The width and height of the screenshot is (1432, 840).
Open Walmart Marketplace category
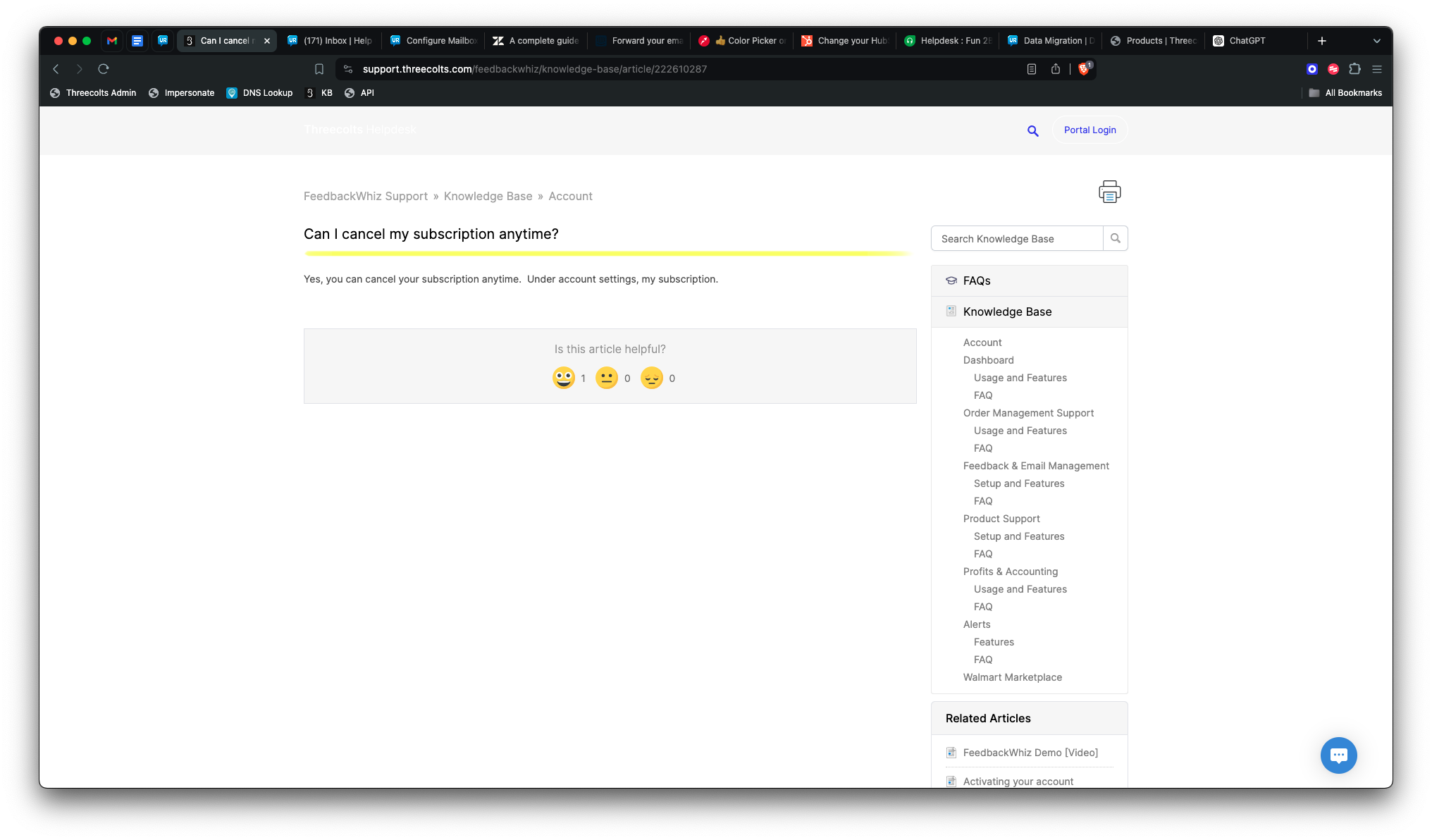pos(1013,677)
